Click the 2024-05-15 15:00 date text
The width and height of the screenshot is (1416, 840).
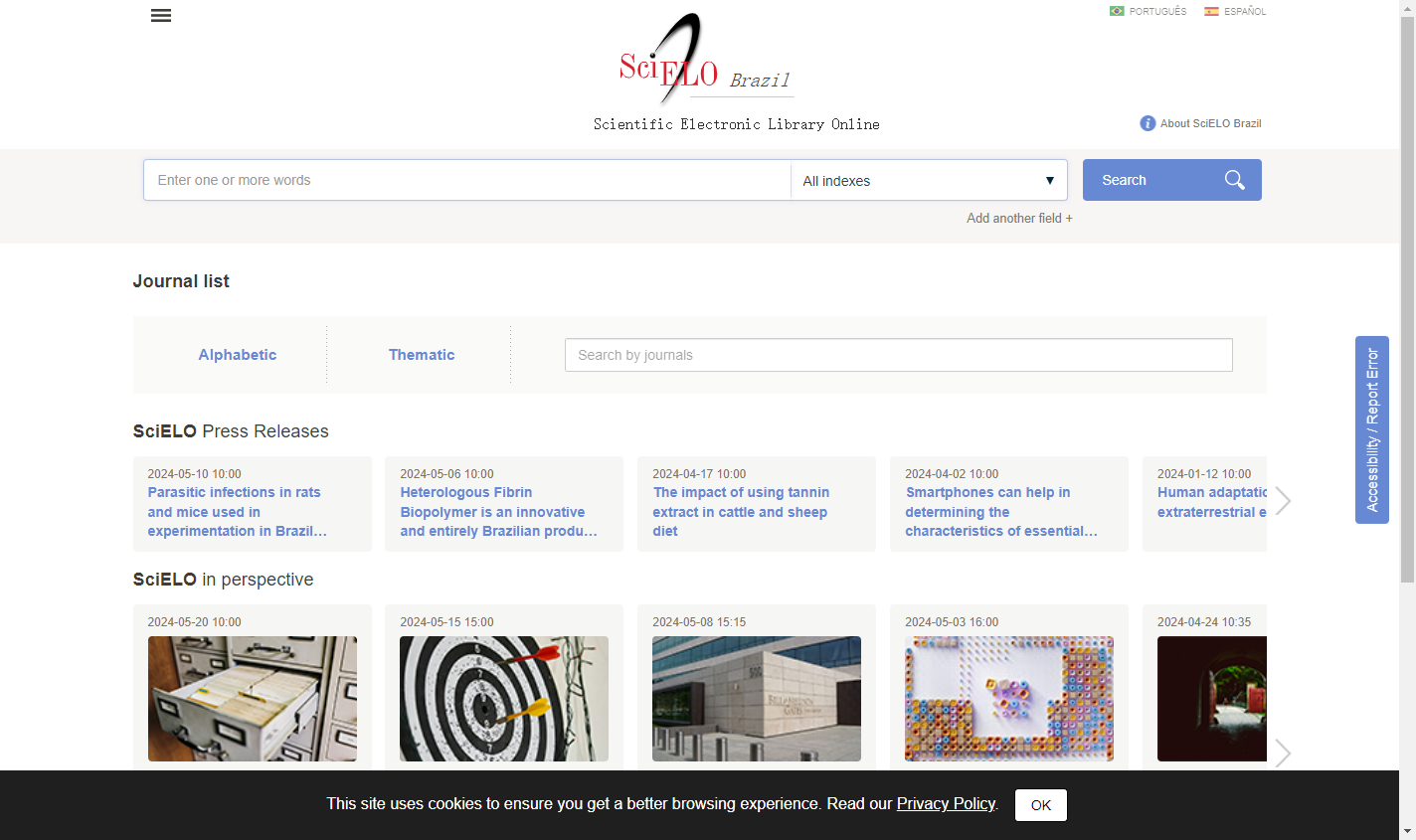click(446, 622)
